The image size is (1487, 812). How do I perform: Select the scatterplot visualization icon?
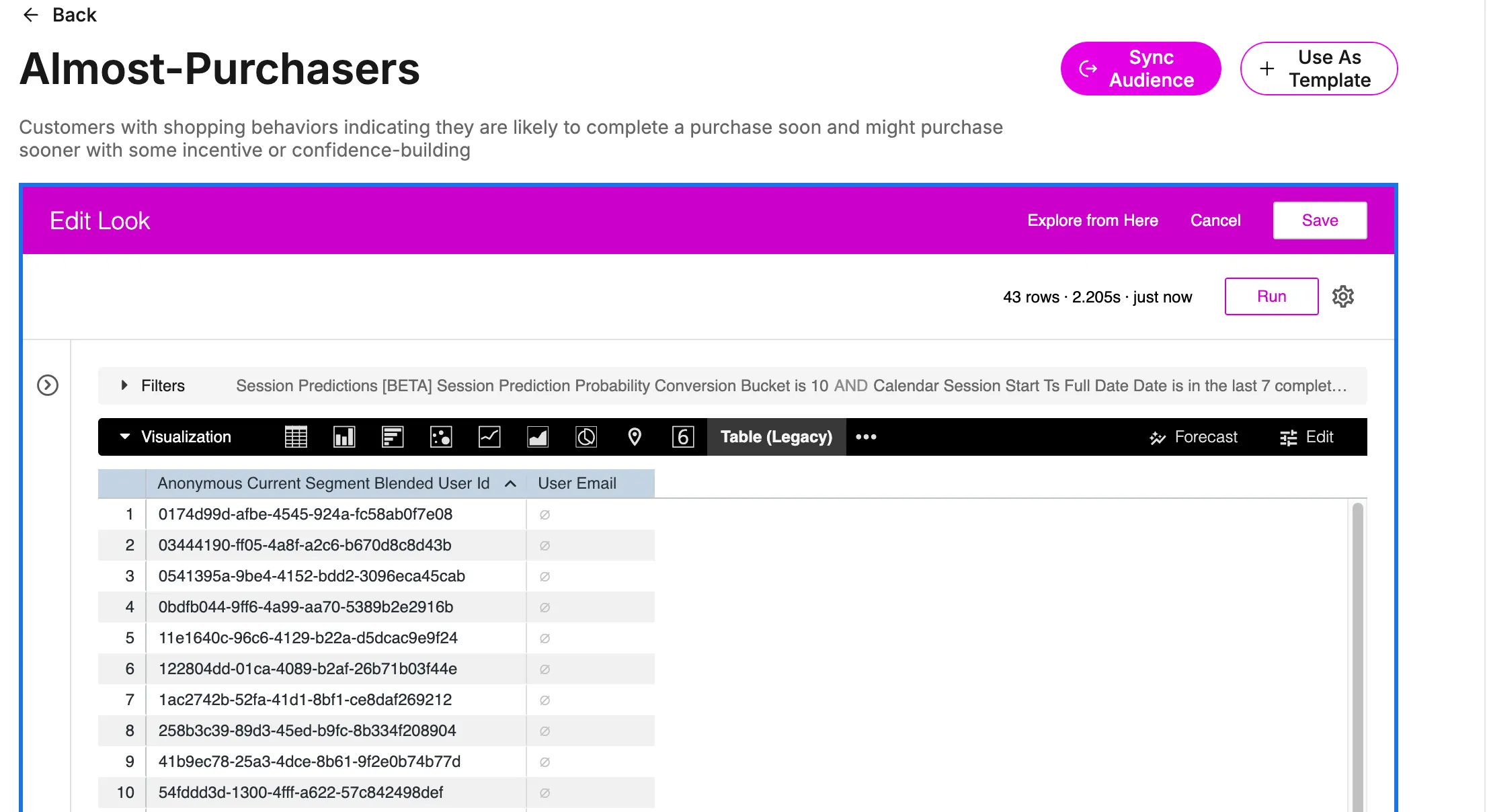point(441,437)
